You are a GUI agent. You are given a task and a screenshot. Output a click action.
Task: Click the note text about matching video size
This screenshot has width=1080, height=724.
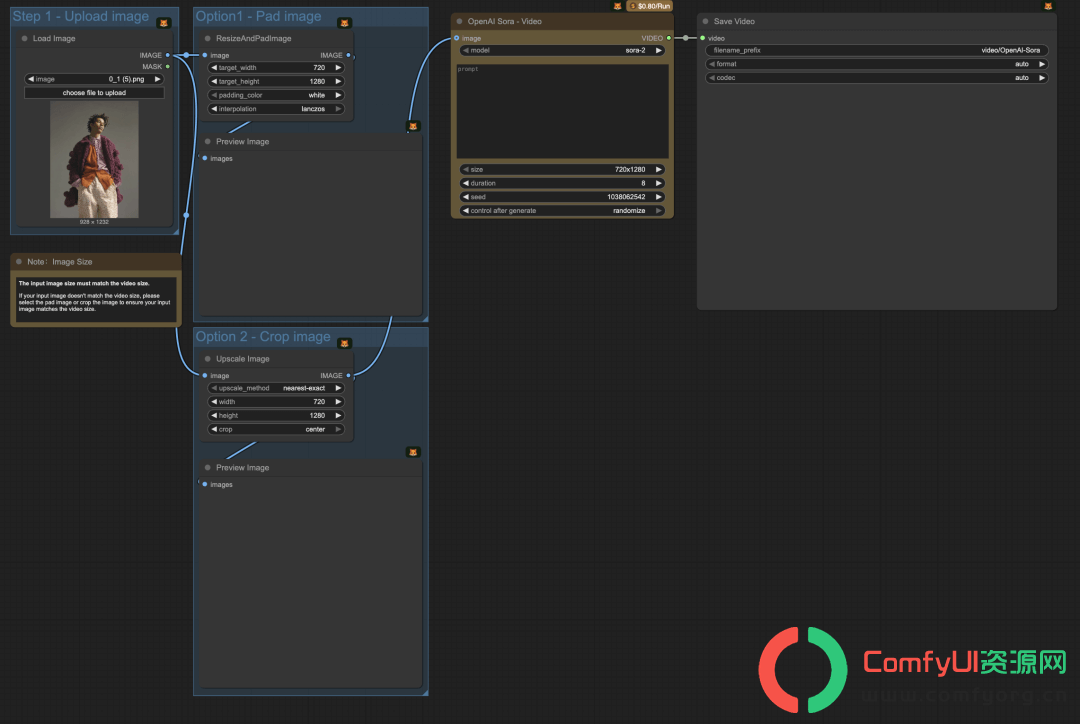(94, 297)
